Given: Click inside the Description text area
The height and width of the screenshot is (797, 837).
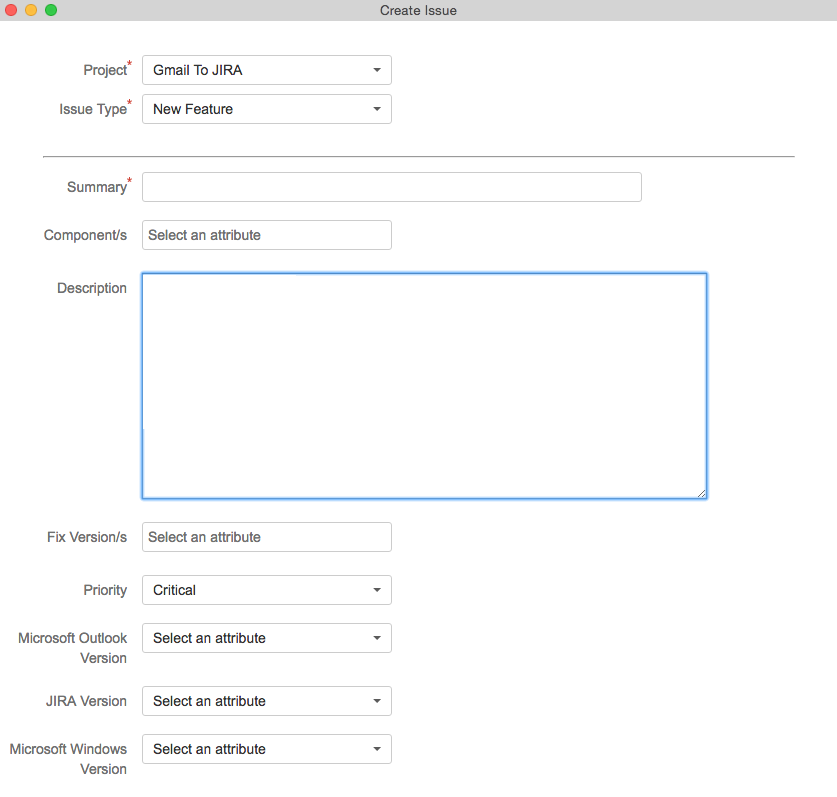Looking at the screenshot, I should coord(424,385).
